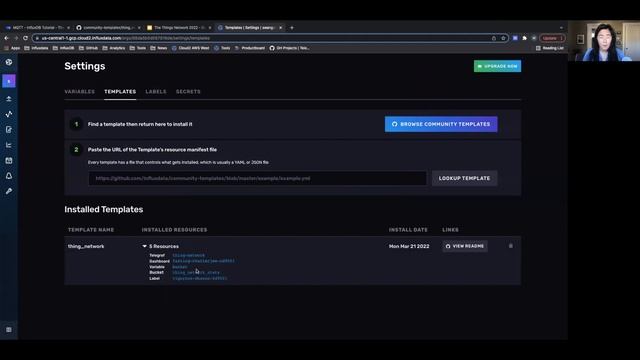Open the Tasks calendar sidebar icon
640x360 pixels.
pyautogui.click(x=9, y=160)
